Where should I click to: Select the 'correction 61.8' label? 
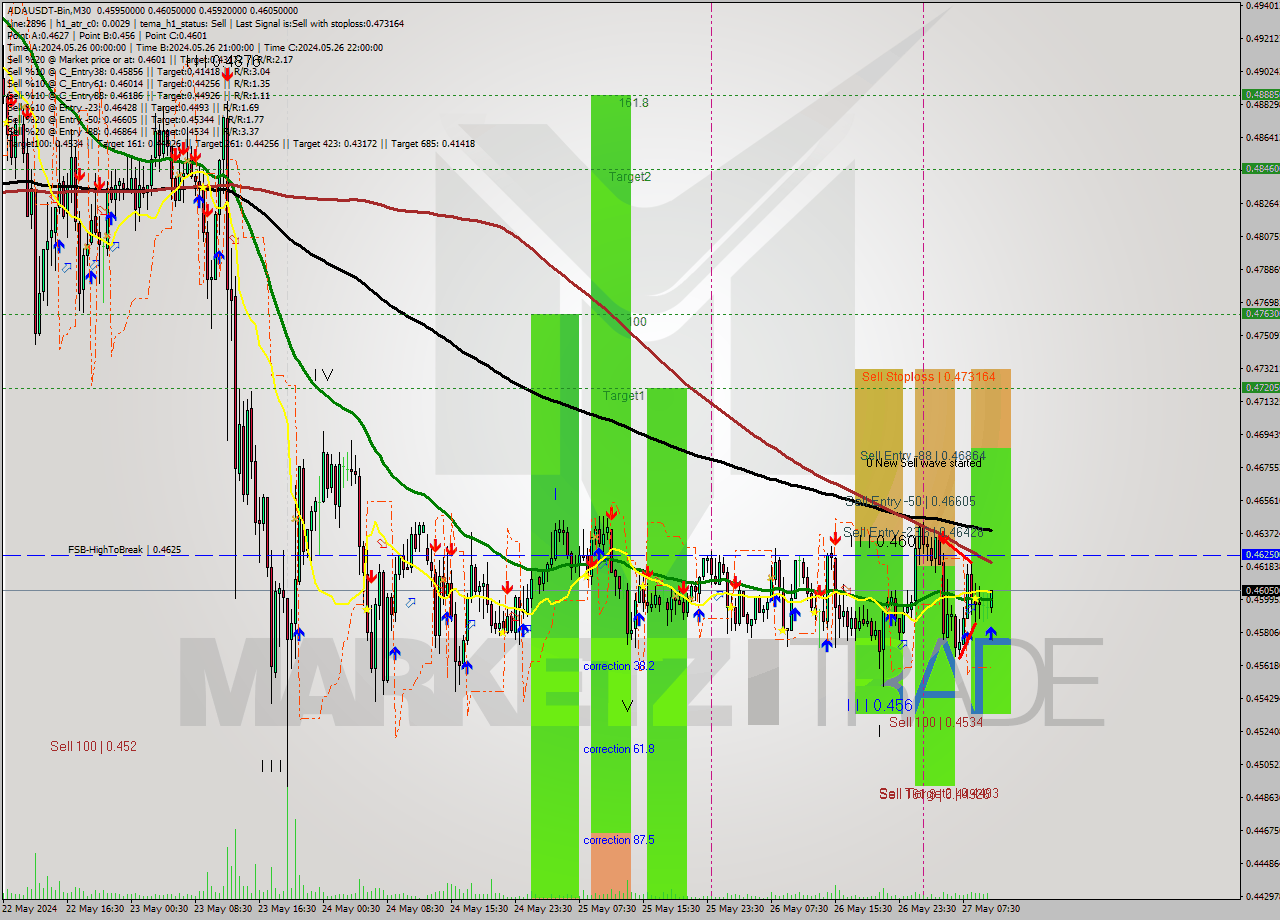pos(619,749)
